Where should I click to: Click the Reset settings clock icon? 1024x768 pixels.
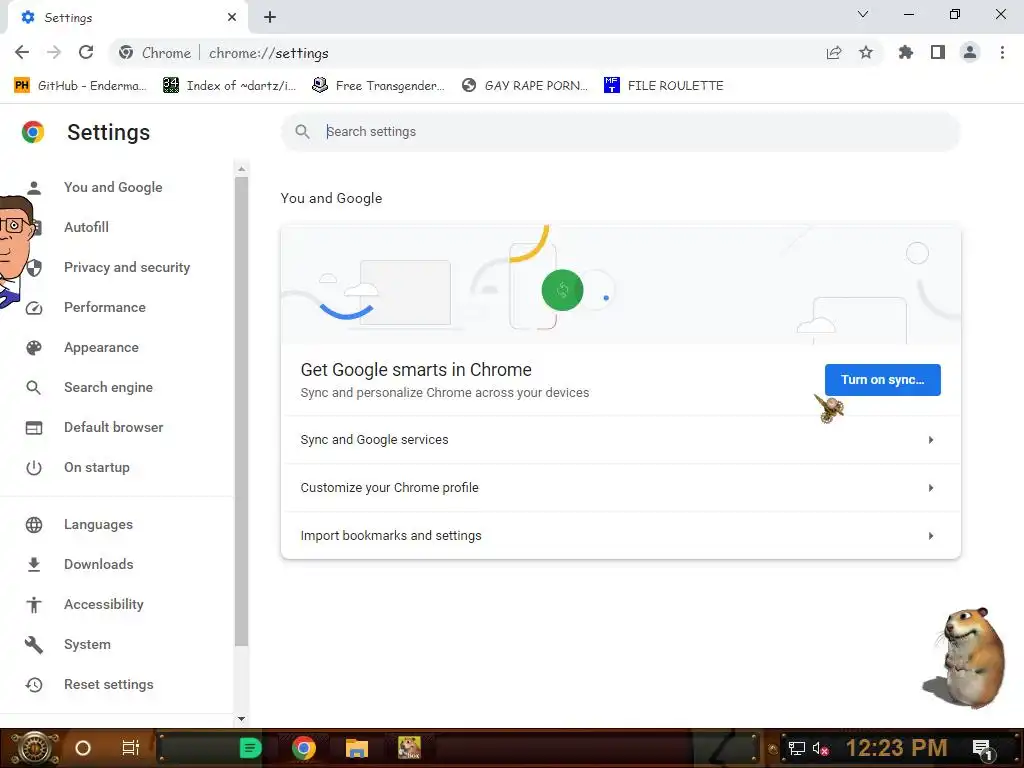coord(34,684)
